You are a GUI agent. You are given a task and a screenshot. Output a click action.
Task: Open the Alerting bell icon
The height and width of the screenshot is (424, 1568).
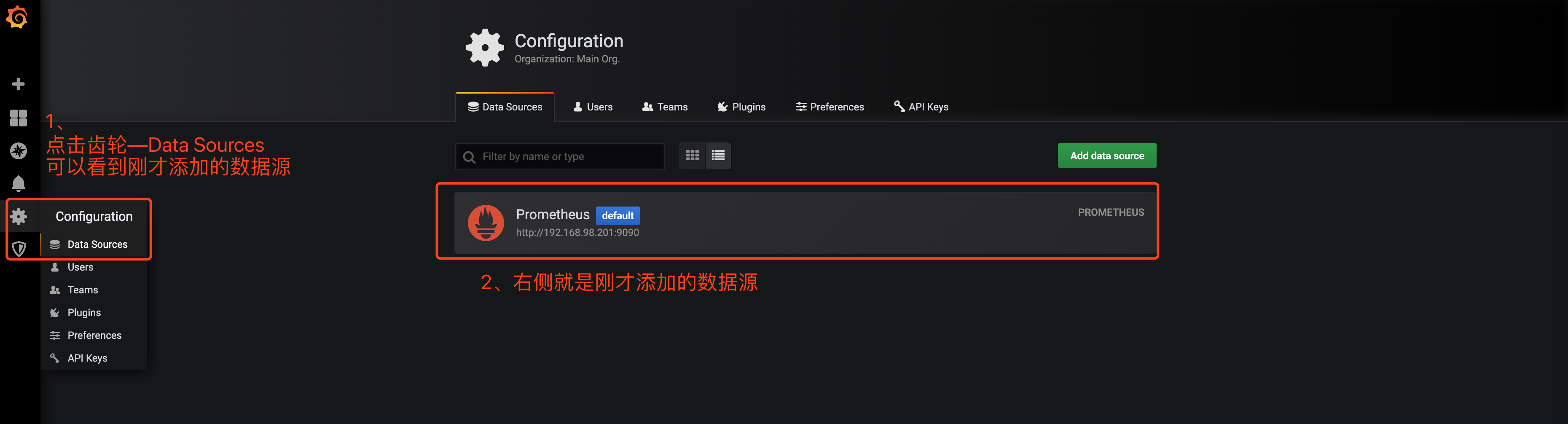coord(18,183)
